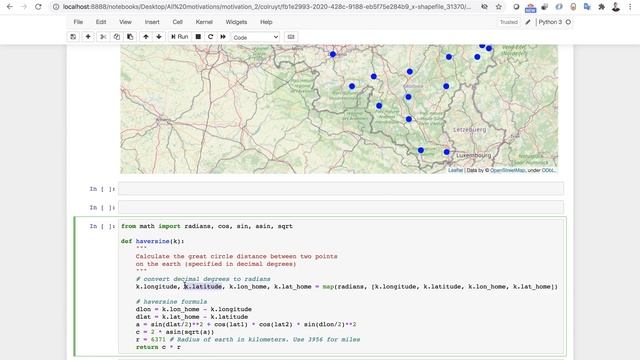Click the kernel idle circle indicator
This screenshot has height=360, width=640.
point(568,22)
